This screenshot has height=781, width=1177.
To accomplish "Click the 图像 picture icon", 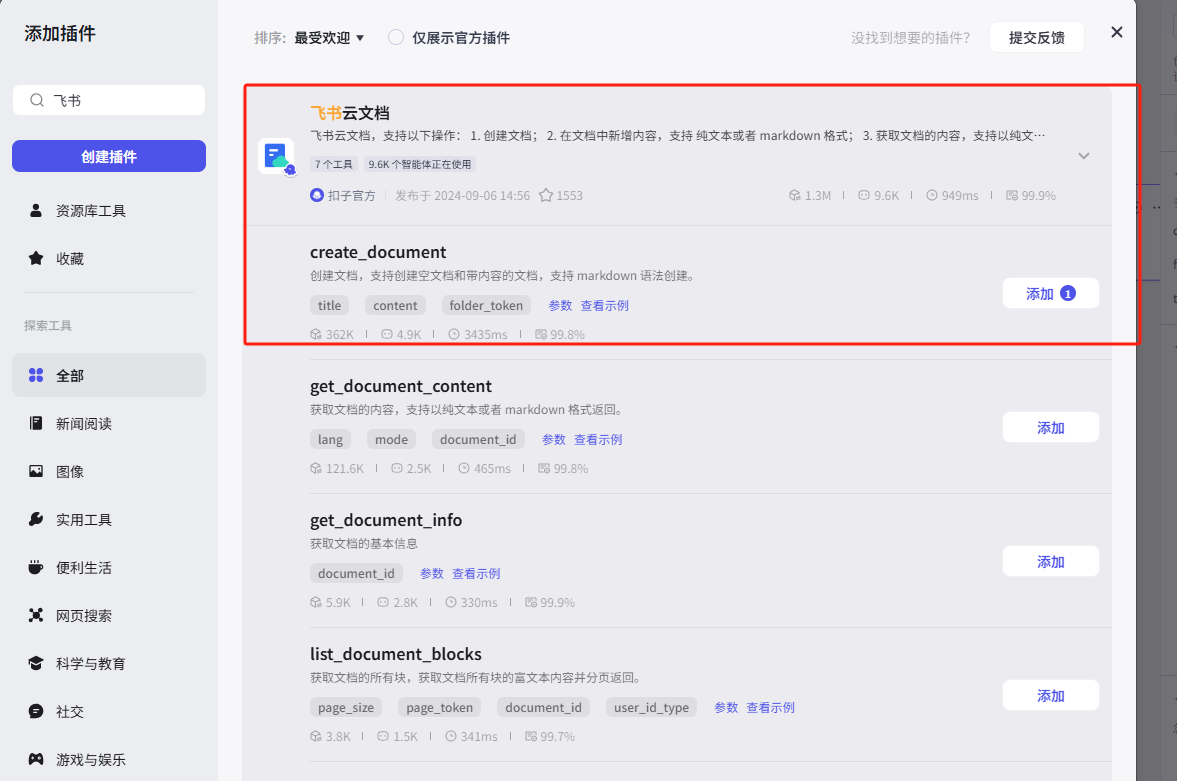I will click(x=35, y=471).
